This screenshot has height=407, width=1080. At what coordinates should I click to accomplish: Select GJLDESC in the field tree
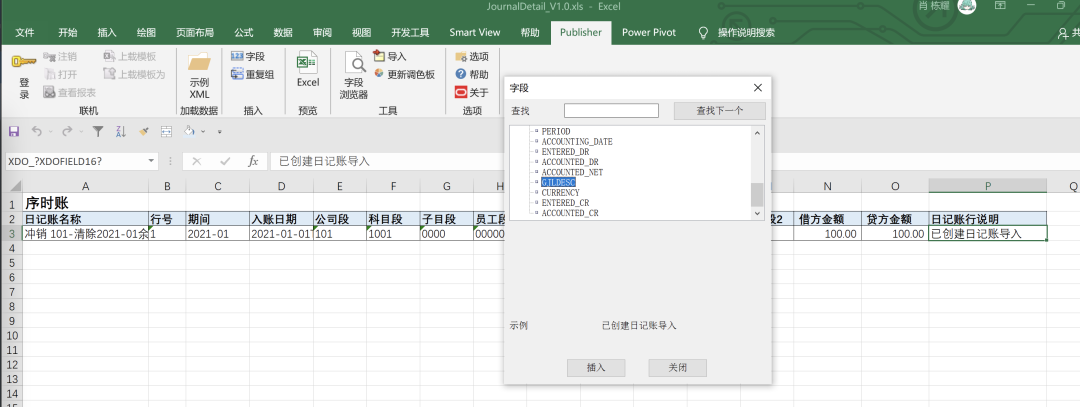pos(559,182)
